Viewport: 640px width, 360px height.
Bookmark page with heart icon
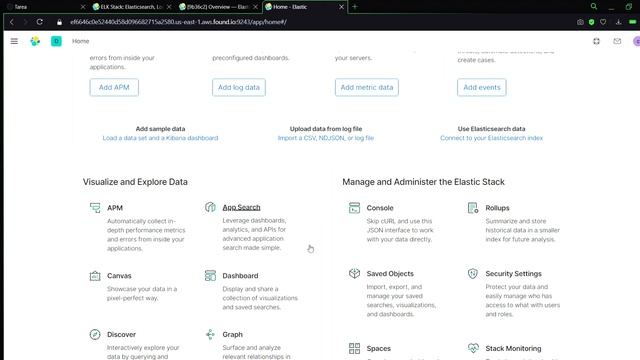tap(603, 22)
